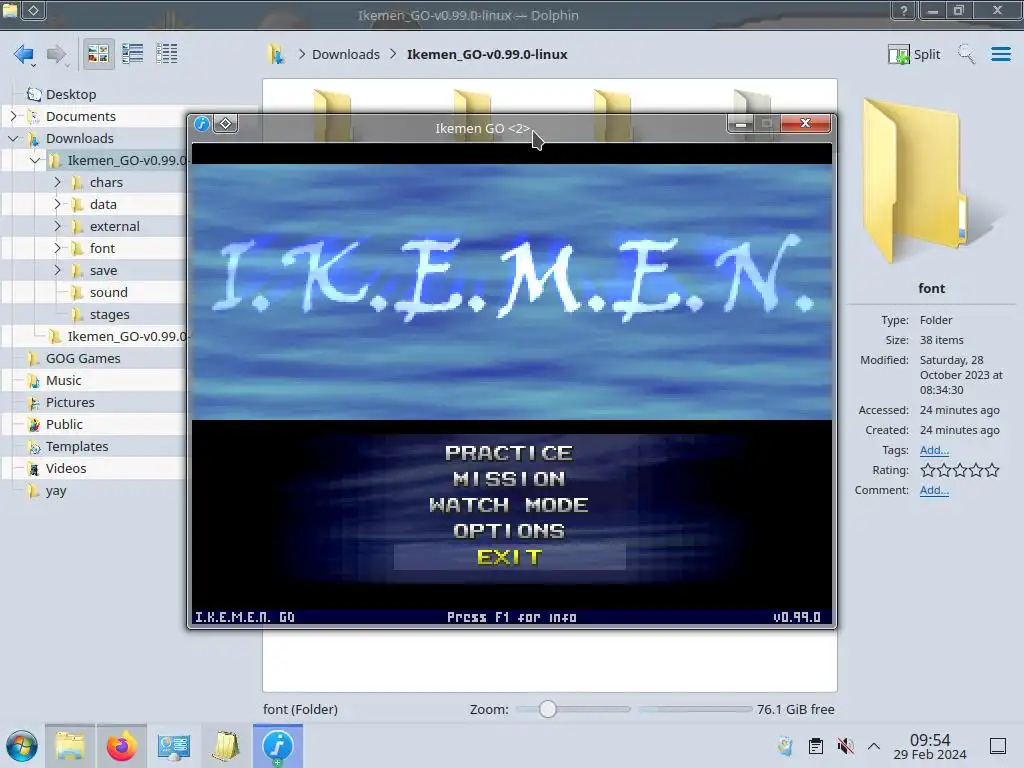Click the free disk space bar

[695, 709]
